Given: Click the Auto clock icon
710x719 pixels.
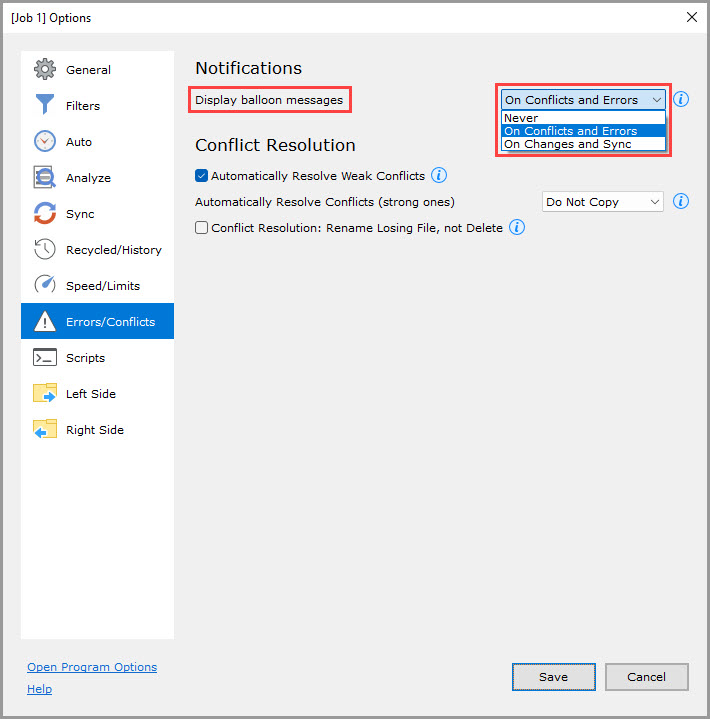Looking at the screenshot, I should coord(45,142).
